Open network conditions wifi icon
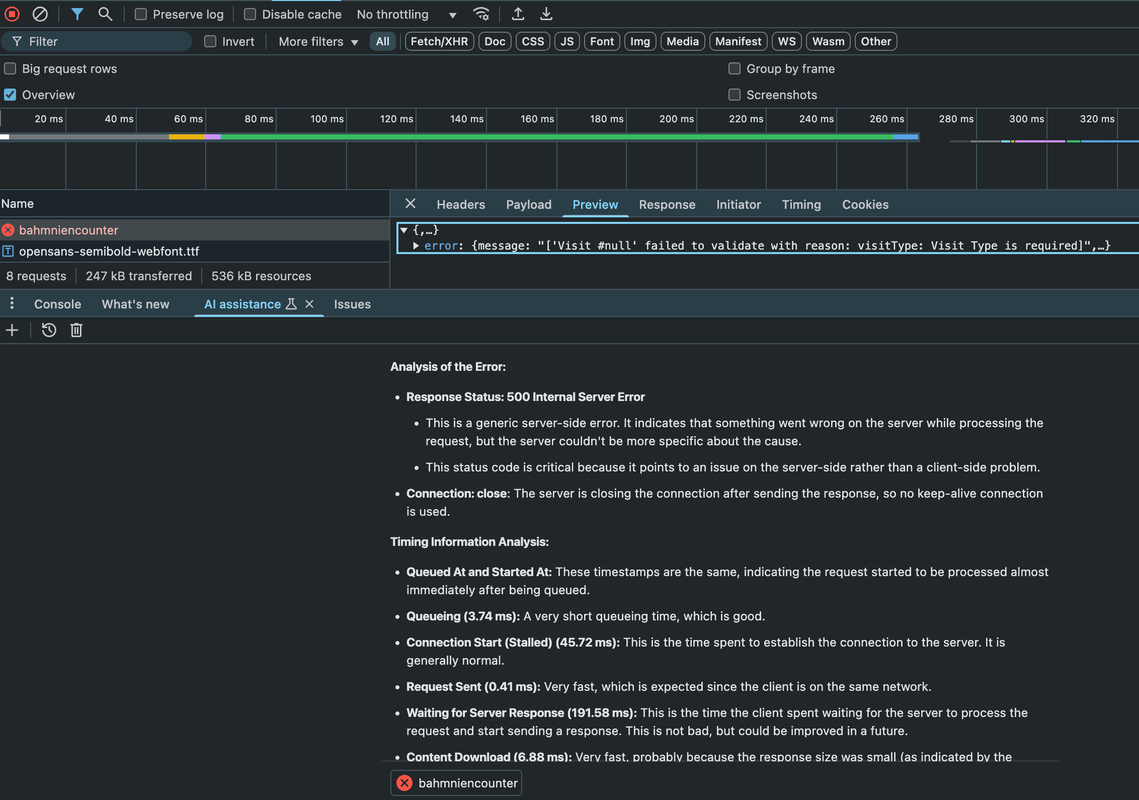 (481, 14)
